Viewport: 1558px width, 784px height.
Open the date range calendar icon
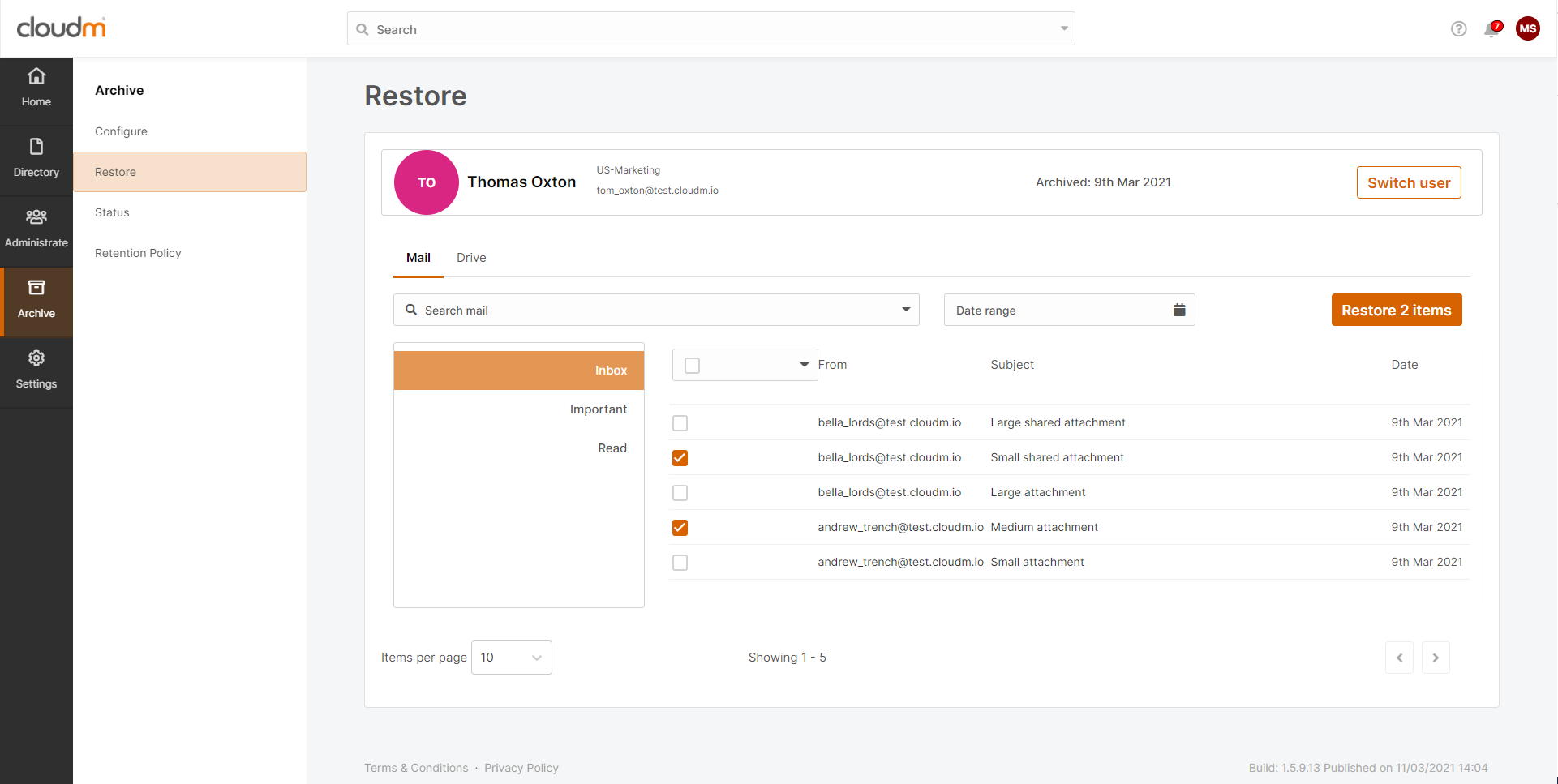tap(1179, 310)
